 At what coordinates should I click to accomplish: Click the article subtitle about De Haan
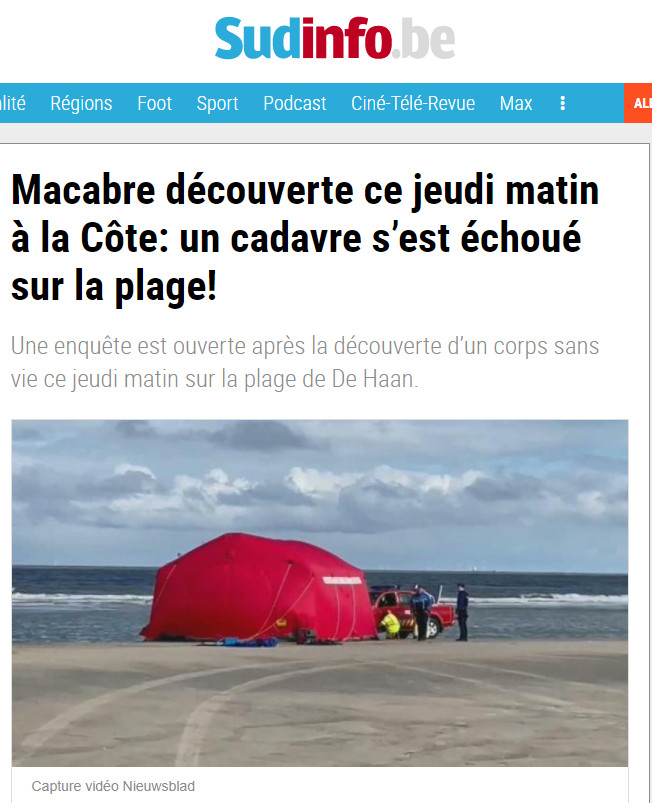tap(305, 363)
